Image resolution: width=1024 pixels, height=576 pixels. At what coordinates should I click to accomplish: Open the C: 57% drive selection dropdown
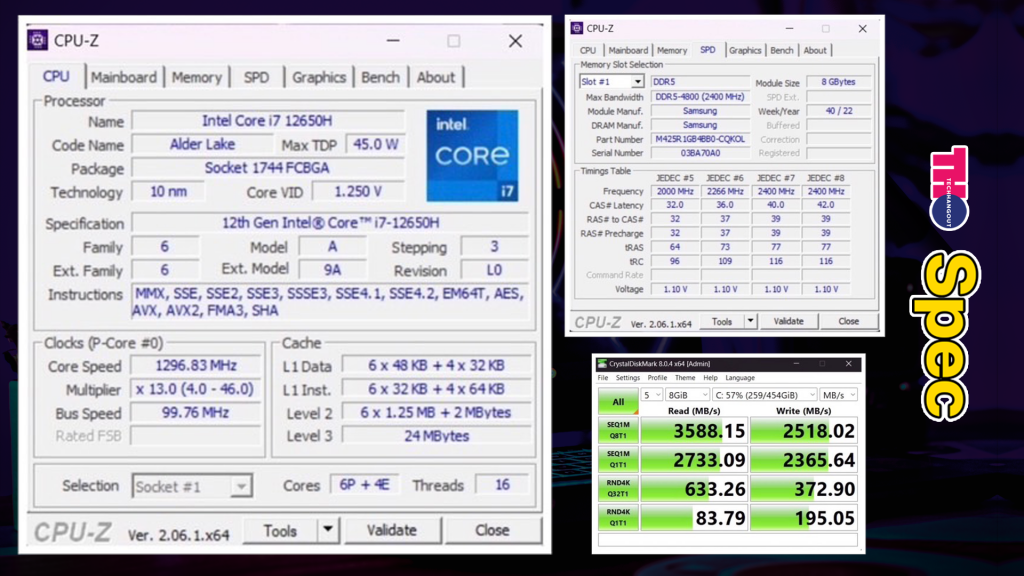click(x=765, y=395)
